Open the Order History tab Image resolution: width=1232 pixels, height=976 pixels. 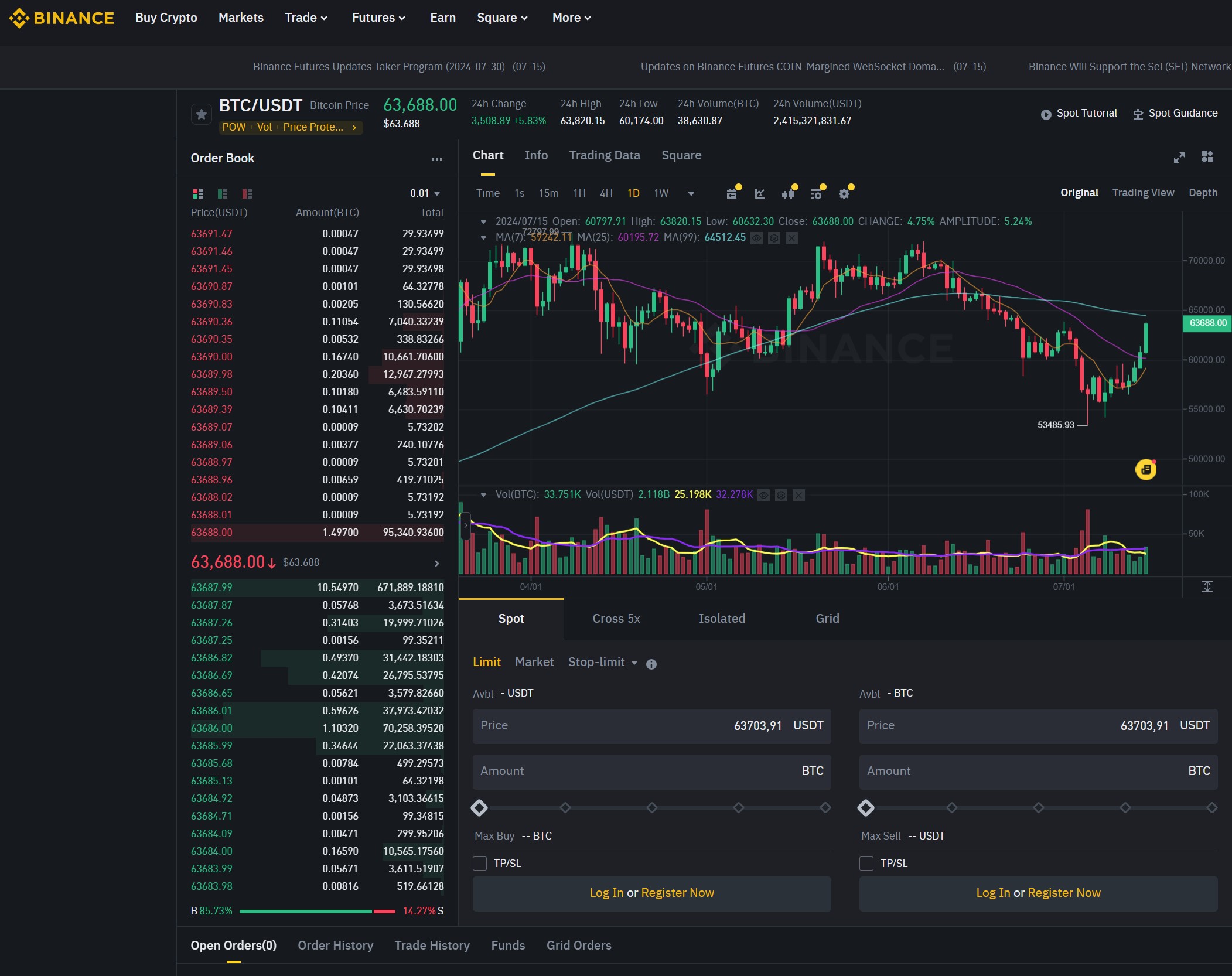(x=336, y=946)
